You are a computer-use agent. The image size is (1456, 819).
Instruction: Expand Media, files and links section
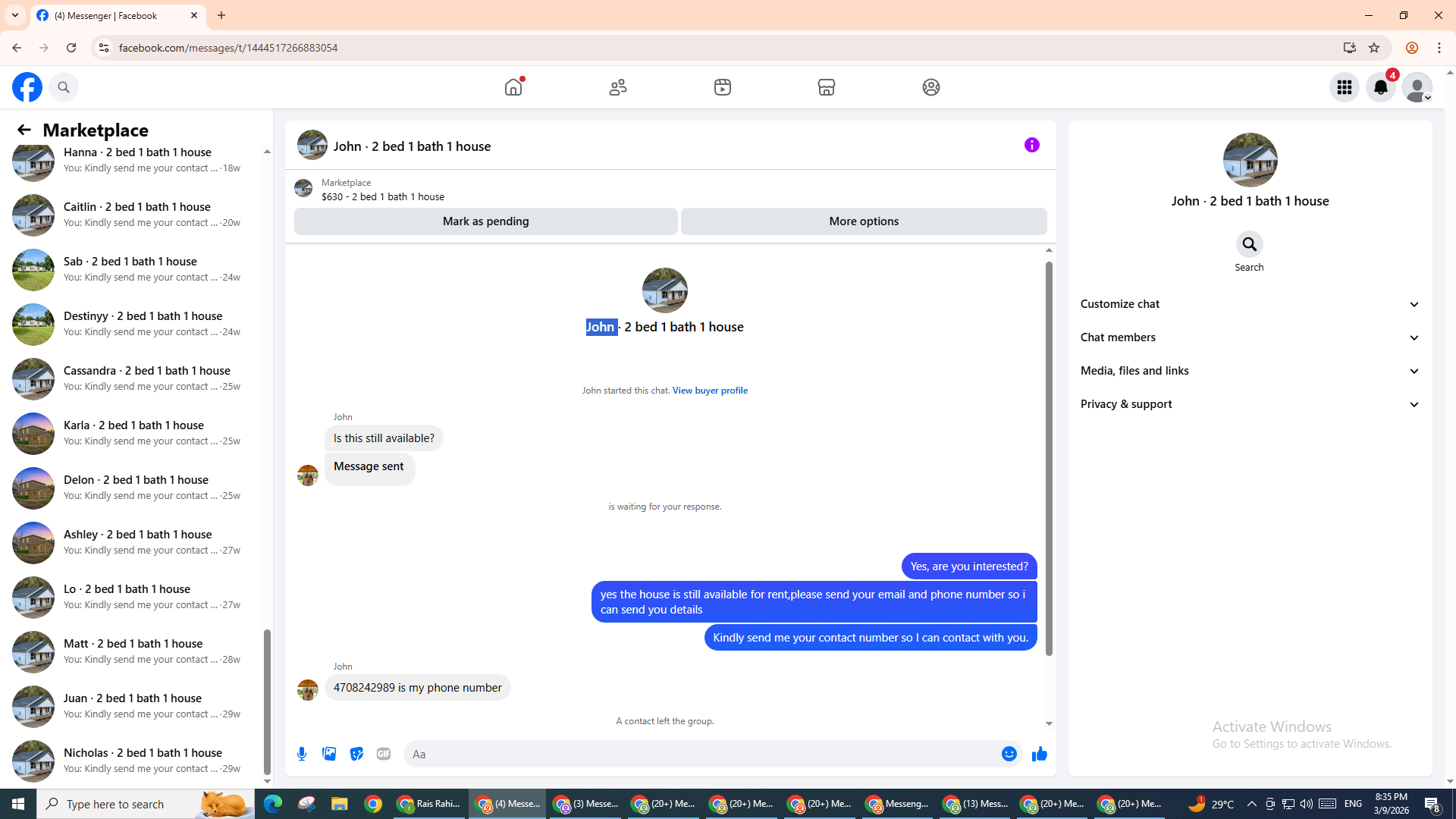(x=1249, y=371)
